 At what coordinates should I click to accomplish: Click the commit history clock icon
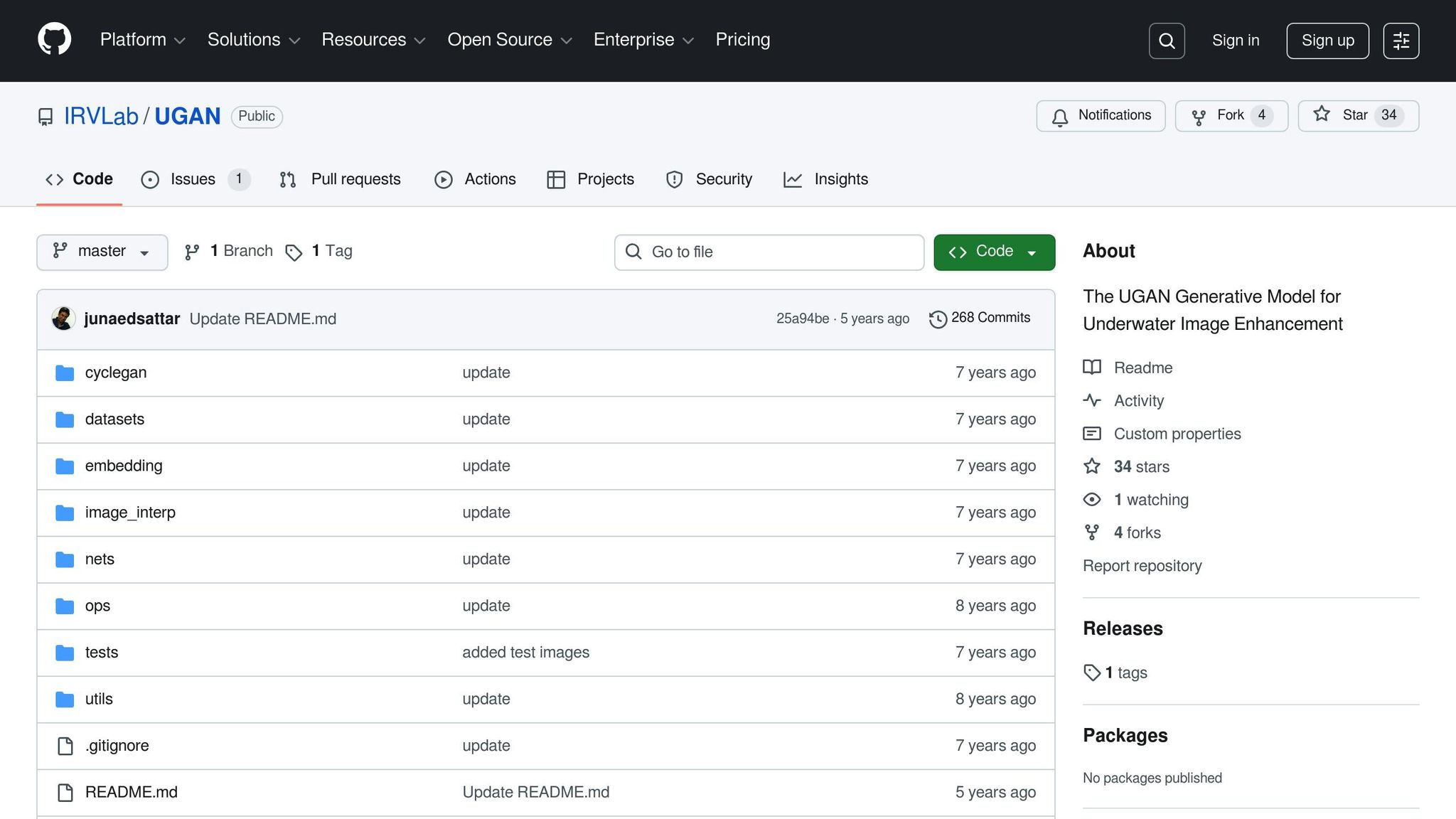pos(938,319)
